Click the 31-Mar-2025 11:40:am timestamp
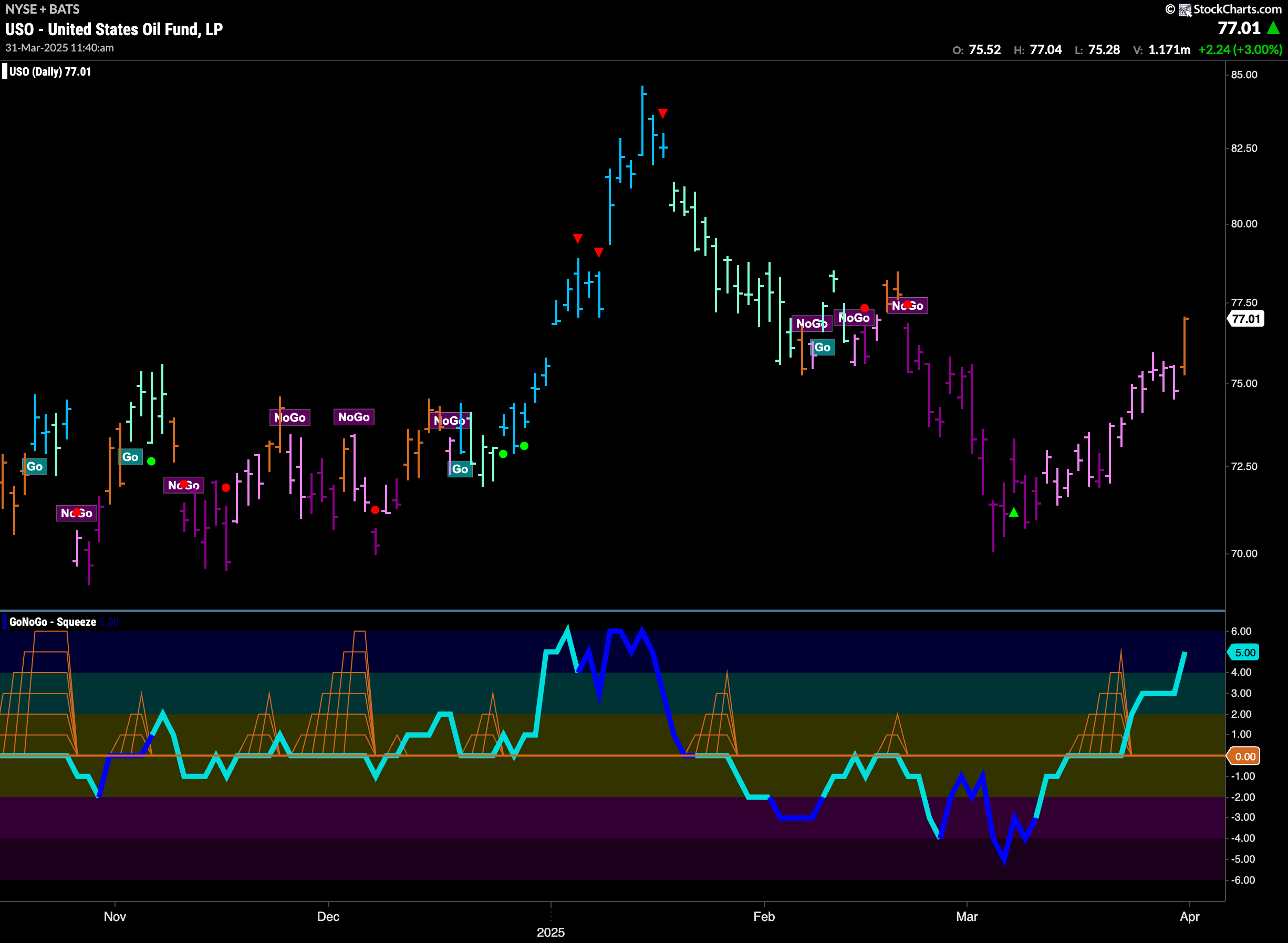This screenshot has width=1288, height=943. (59, 48)
